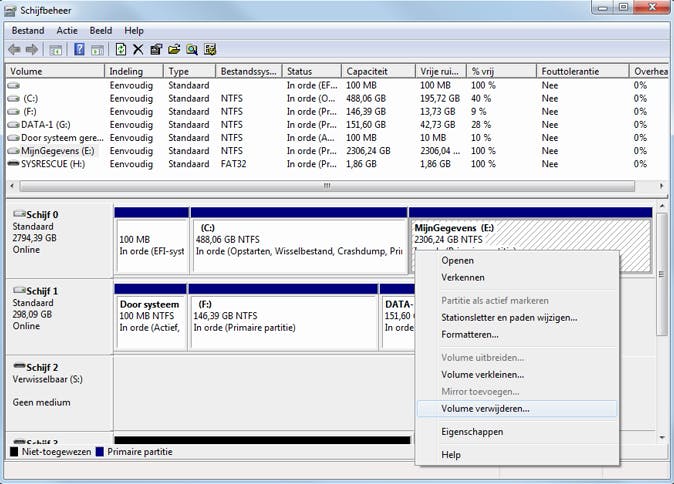Click the blue Help question mark icon
Viewport: 674px width, 484px height.
(x=79, y=49)
